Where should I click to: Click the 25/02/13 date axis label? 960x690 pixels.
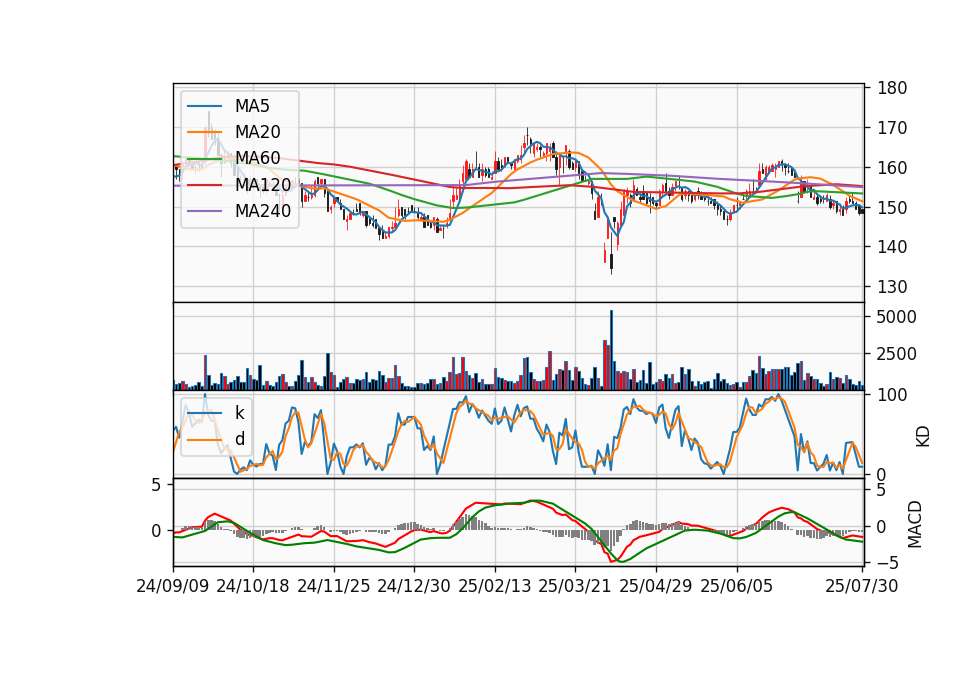click(495, 586)
